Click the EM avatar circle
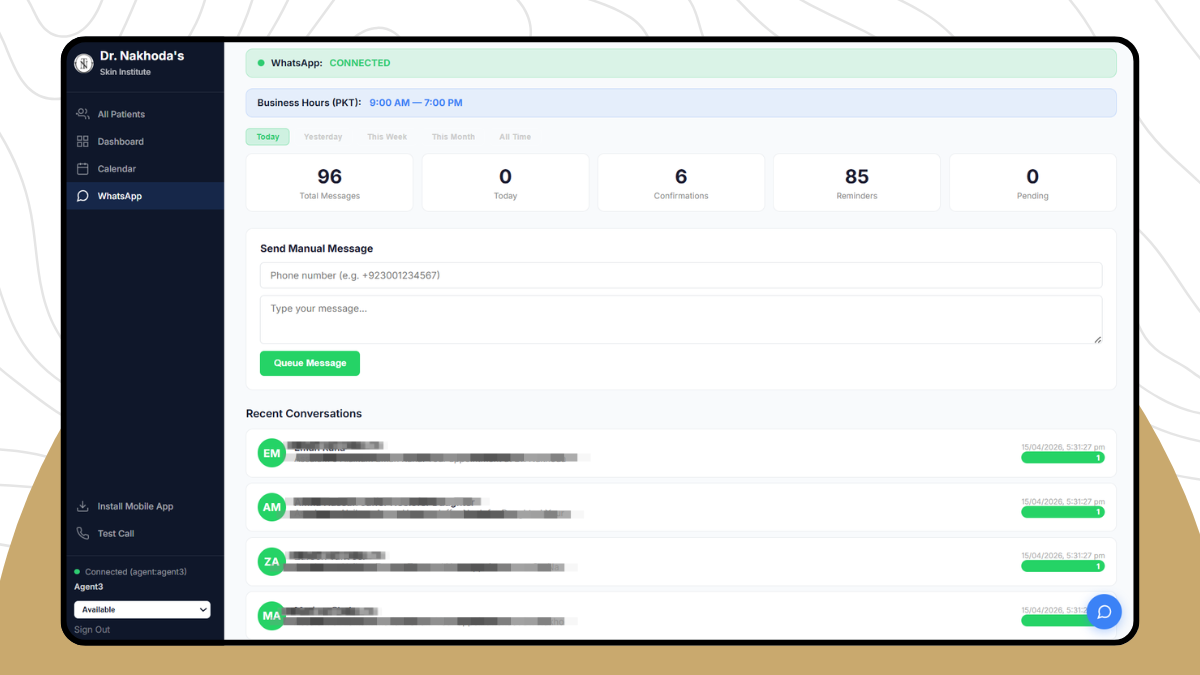The image size is (1200, 675). point(271,453)
